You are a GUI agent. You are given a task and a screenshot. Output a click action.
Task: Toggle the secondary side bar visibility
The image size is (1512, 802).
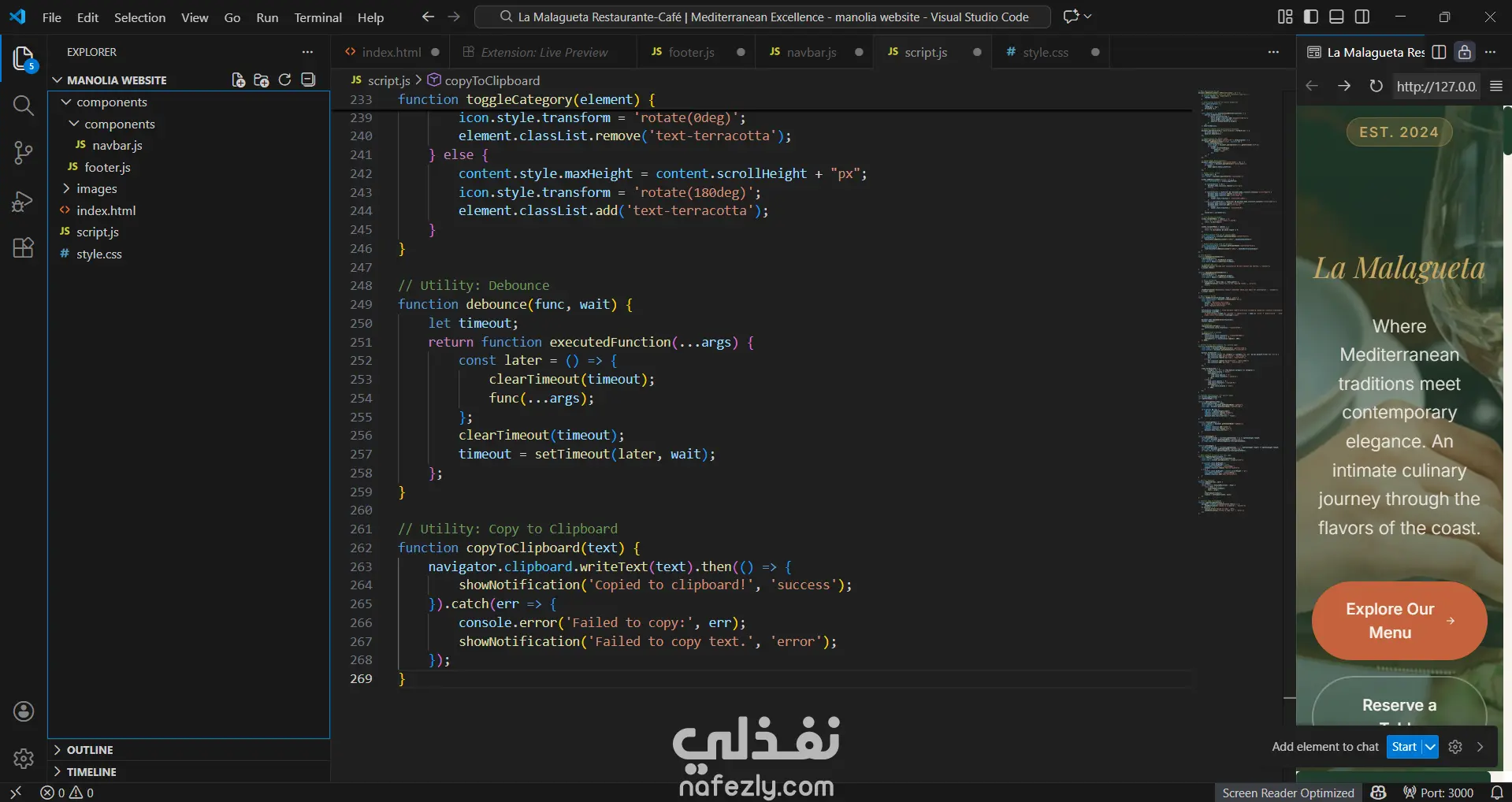1362,17
